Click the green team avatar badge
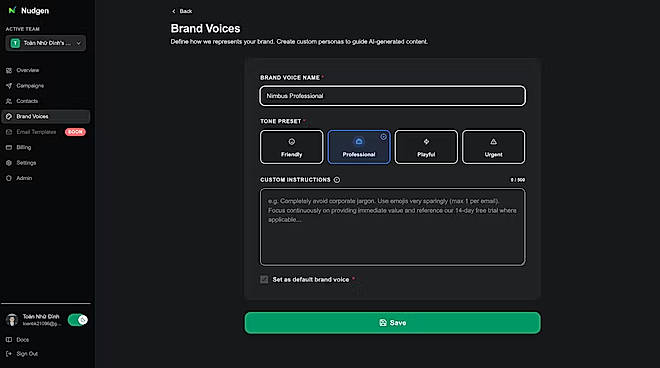 [16, 43]
